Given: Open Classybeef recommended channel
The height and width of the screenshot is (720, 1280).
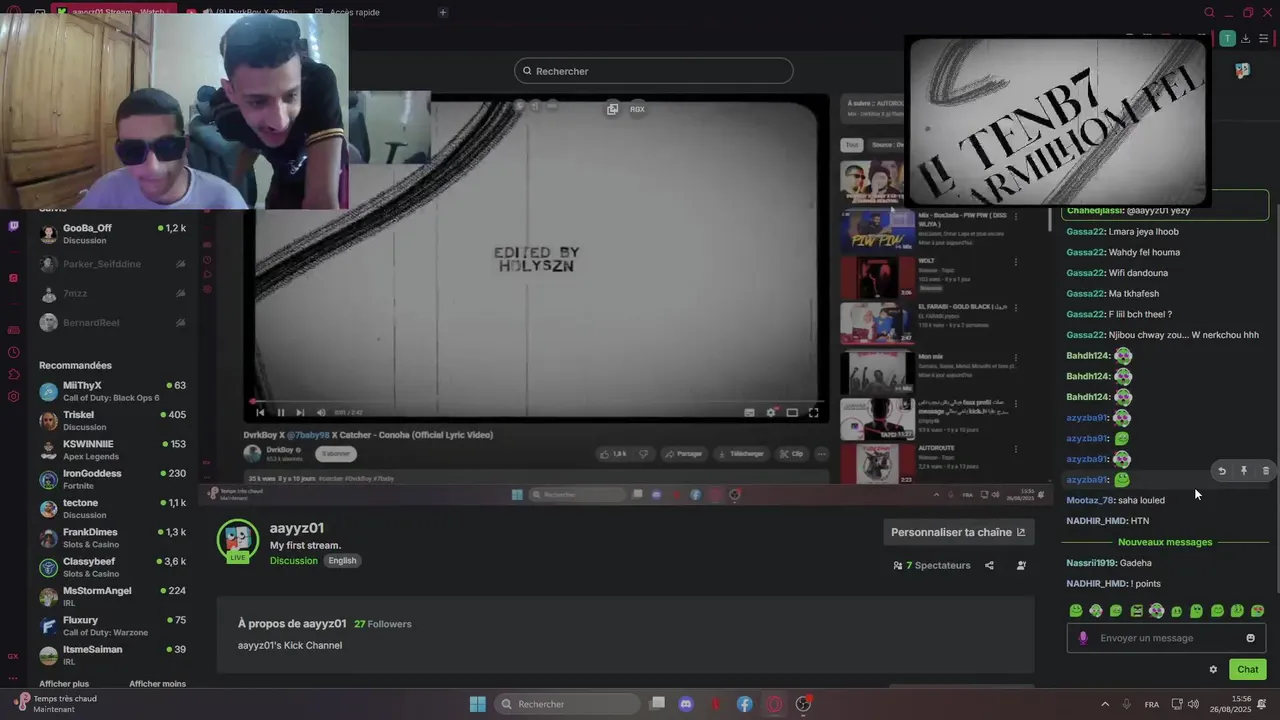Looking at the screenshot, I should (112, 567).
